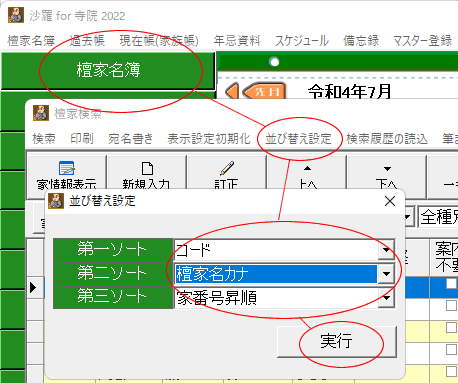
Task: Close the 並び替え設定 dialog
Action: 390,201
